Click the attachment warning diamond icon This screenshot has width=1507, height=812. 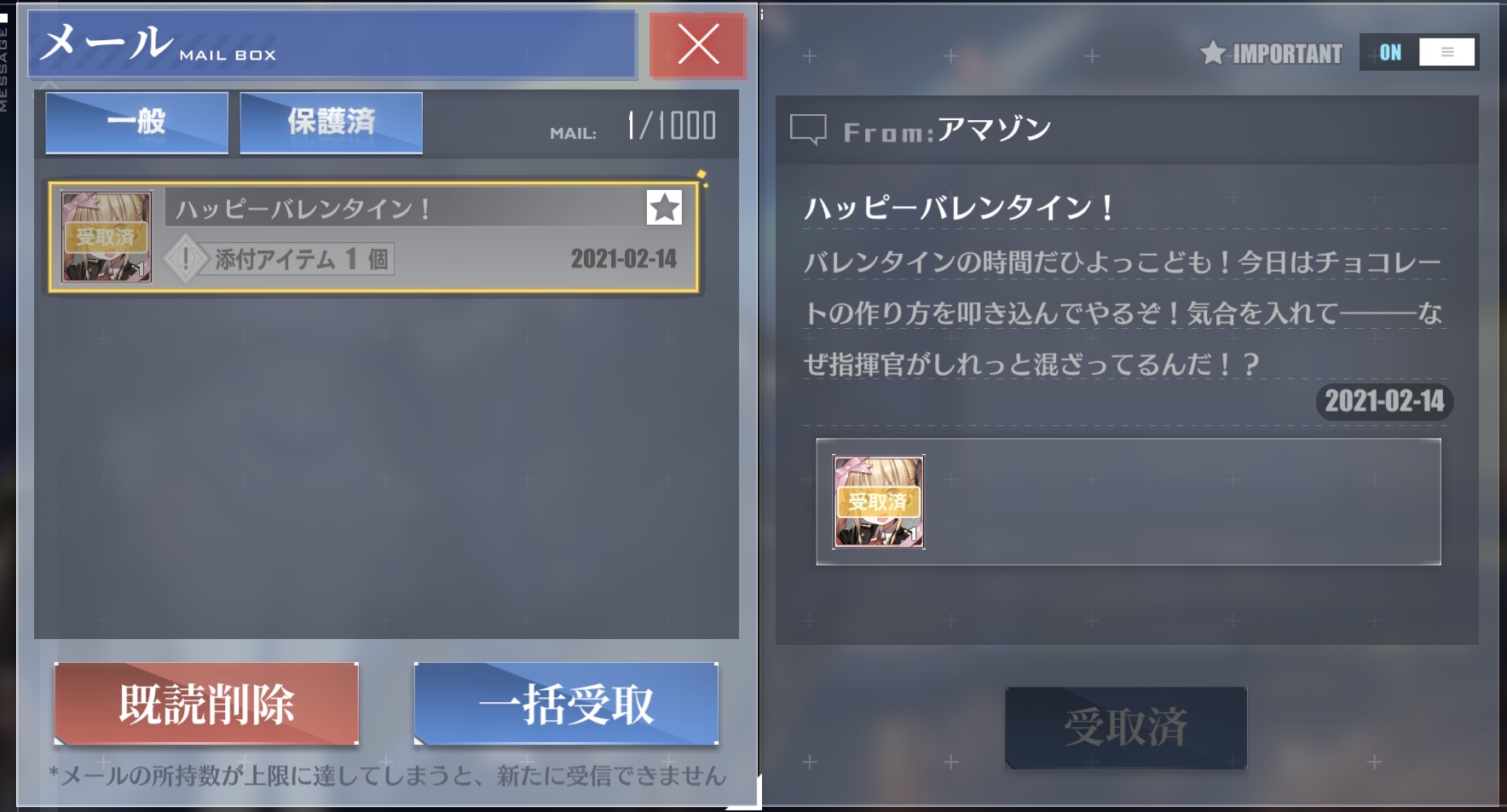(186, 259)
